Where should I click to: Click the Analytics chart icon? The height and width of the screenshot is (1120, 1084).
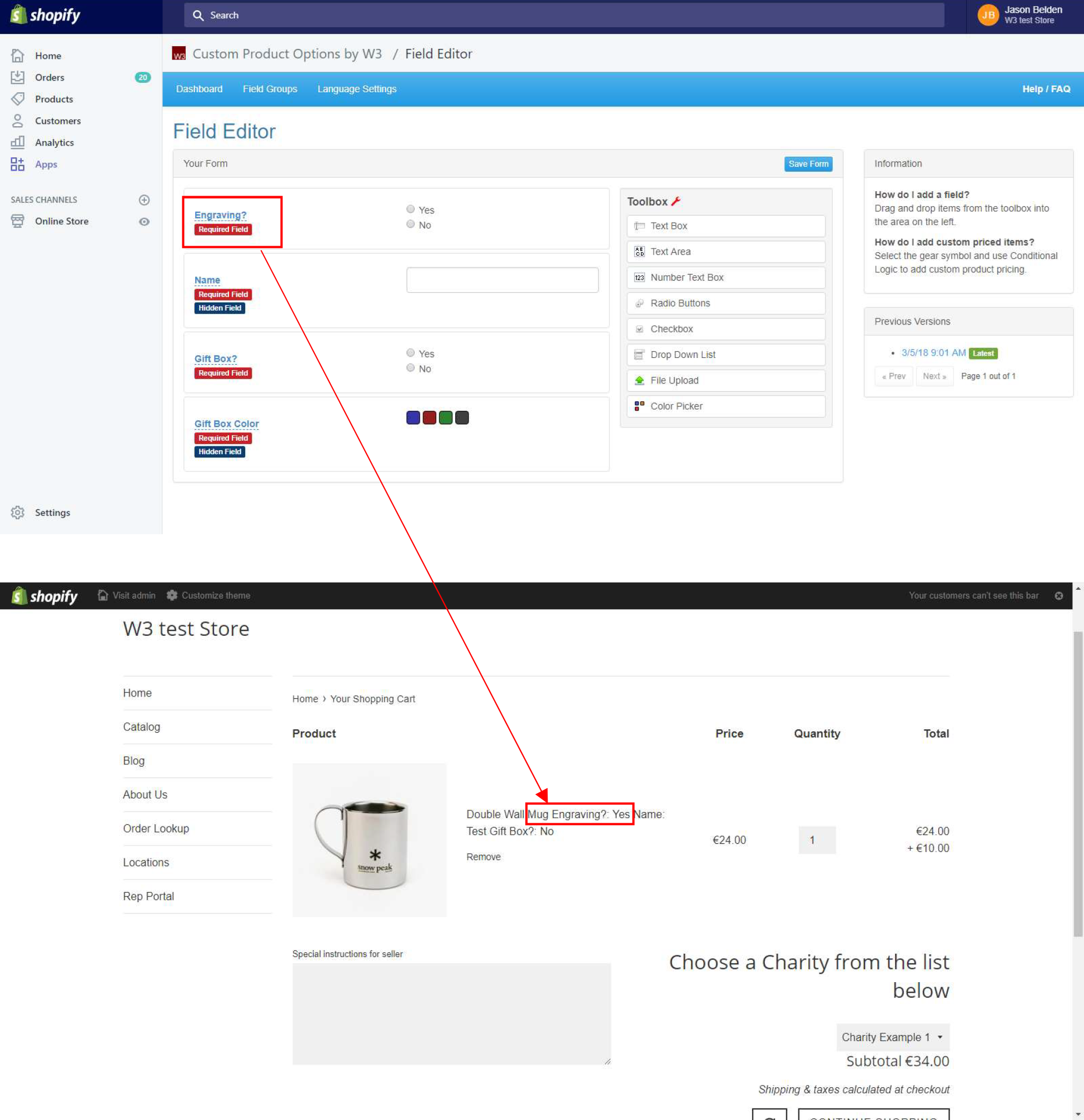click(x=18, y=142)
